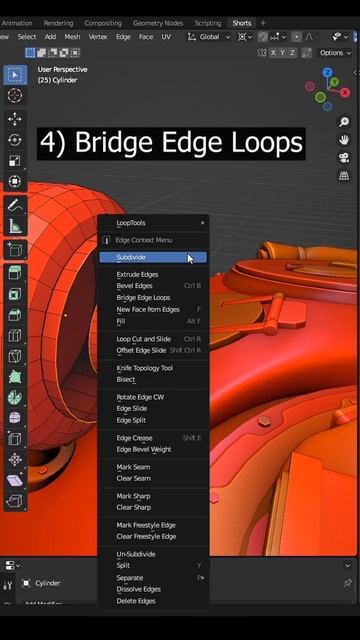
Task: Select the Shear tool
Action: pyautogui.click(x=15, y=480)
